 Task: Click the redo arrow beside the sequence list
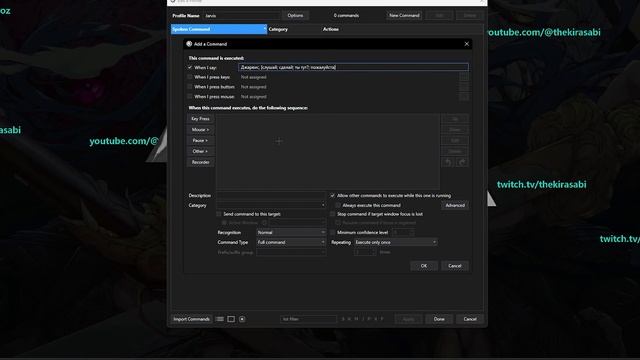tap(462, 162)
